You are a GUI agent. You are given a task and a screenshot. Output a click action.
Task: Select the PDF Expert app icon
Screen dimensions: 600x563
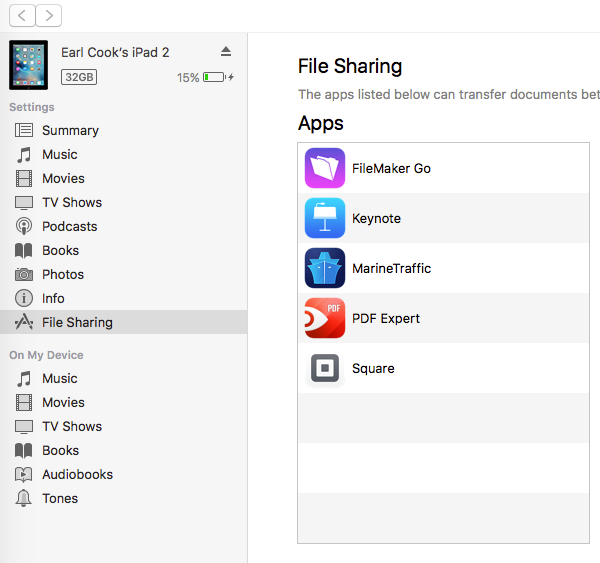coord(325,318)
